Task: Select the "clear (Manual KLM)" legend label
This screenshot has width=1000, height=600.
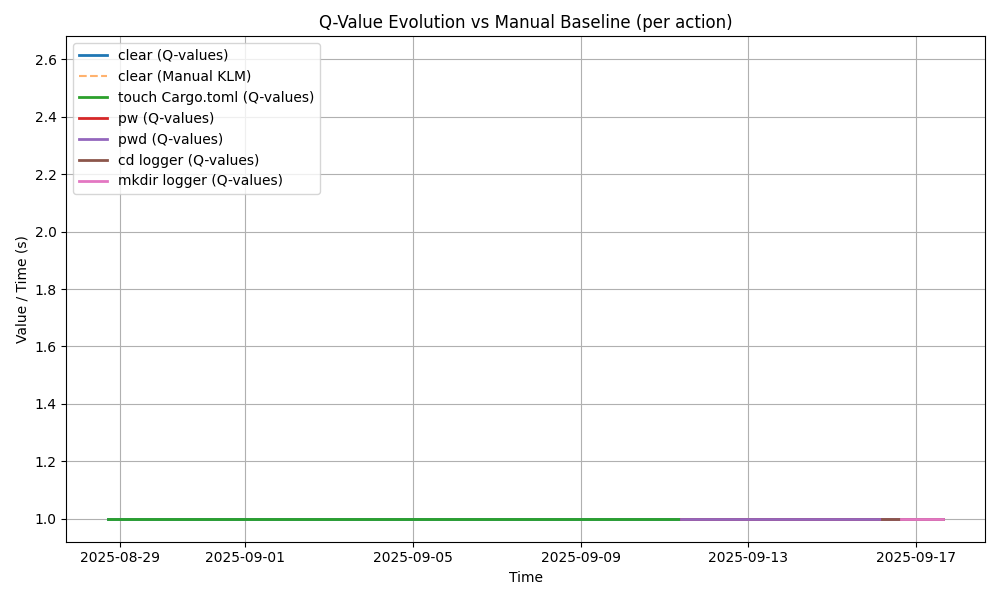Action: click(184, 76)
